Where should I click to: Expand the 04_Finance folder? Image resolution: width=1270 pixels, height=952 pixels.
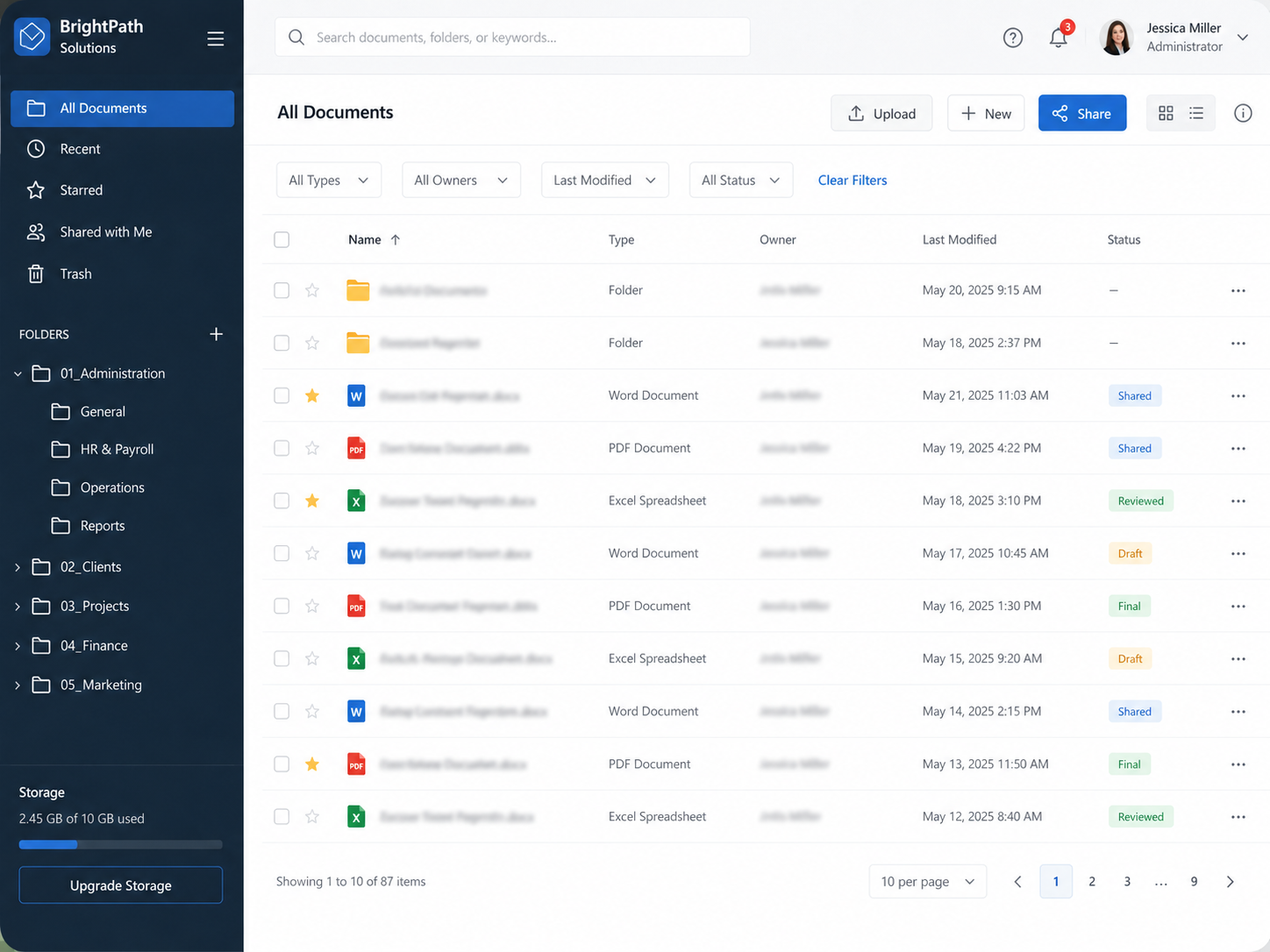coord(18,646)
